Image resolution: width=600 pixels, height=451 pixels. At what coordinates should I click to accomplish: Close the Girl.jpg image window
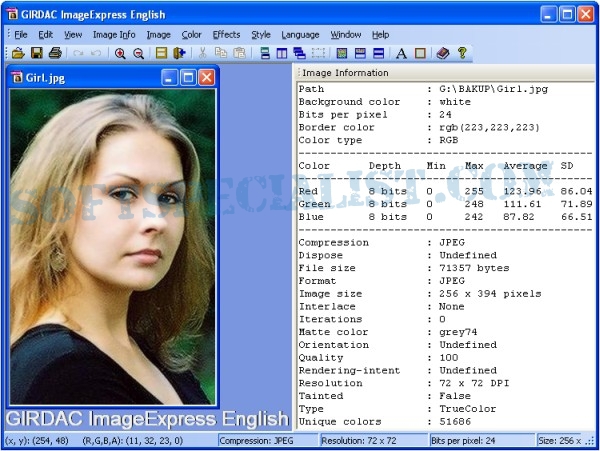pos(206,77)
